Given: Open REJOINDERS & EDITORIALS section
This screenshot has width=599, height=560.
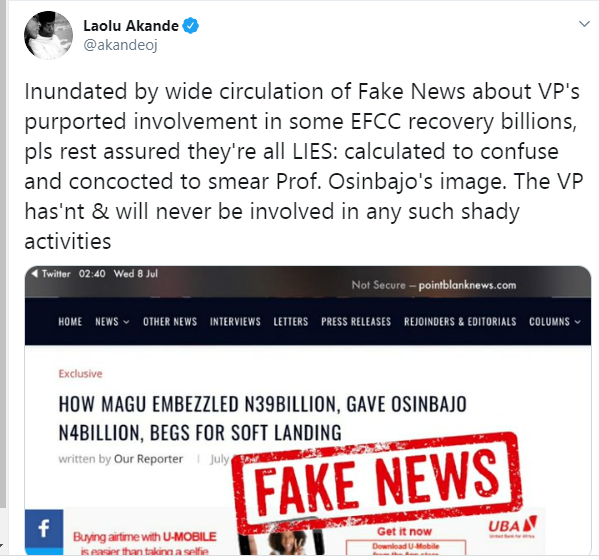Looking at the screenshot, I should [x=460, y=322].
